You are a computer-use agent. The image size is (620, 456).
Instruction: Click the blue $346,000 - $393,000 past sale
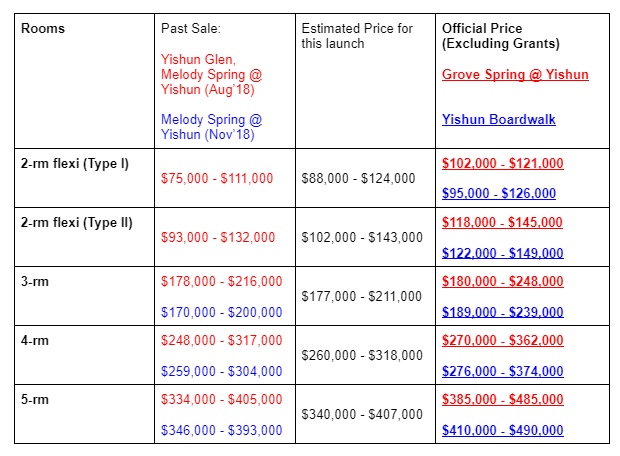pyautogui.click(x=221, y=430)
